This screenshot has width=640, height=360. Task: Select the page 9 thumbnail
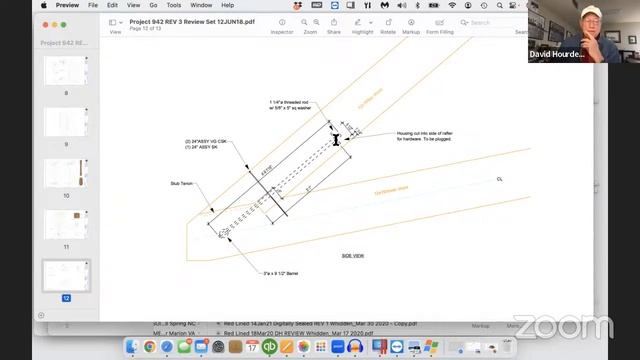pyautogui.click(x=66, y=122)
